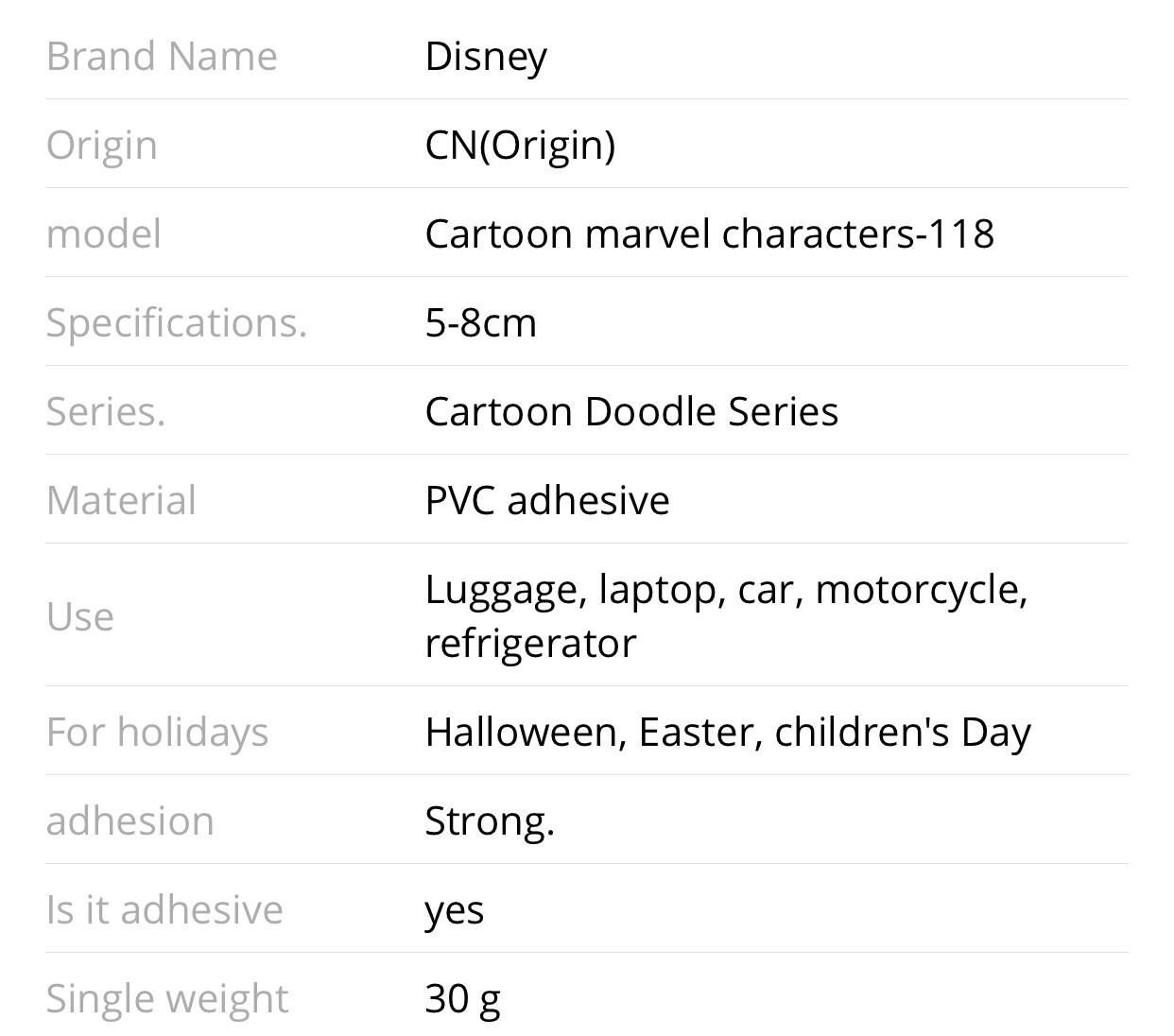Select the "Disney" brand value
This screenshot has height=1036, width=1174.
point(486,57)
